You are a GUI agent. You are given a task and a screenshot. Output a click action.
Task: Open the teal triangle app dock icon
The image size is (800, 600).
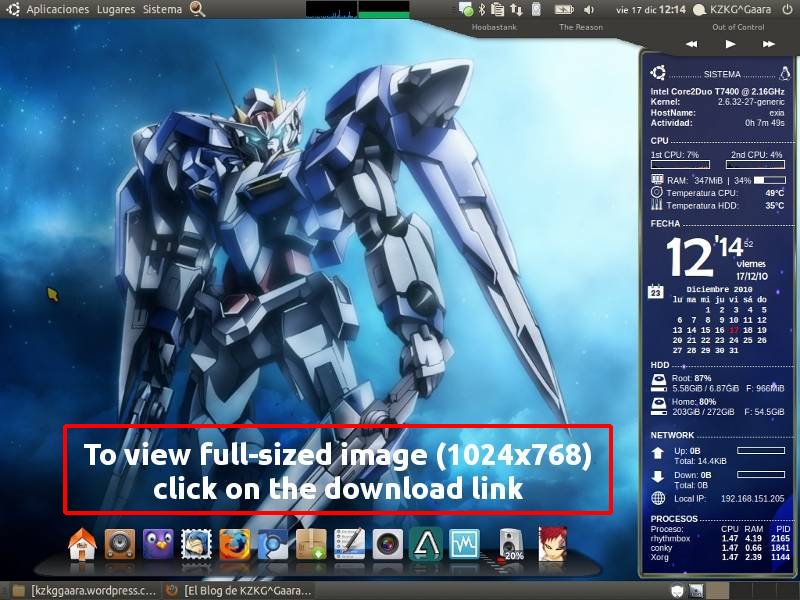point(426,544)
